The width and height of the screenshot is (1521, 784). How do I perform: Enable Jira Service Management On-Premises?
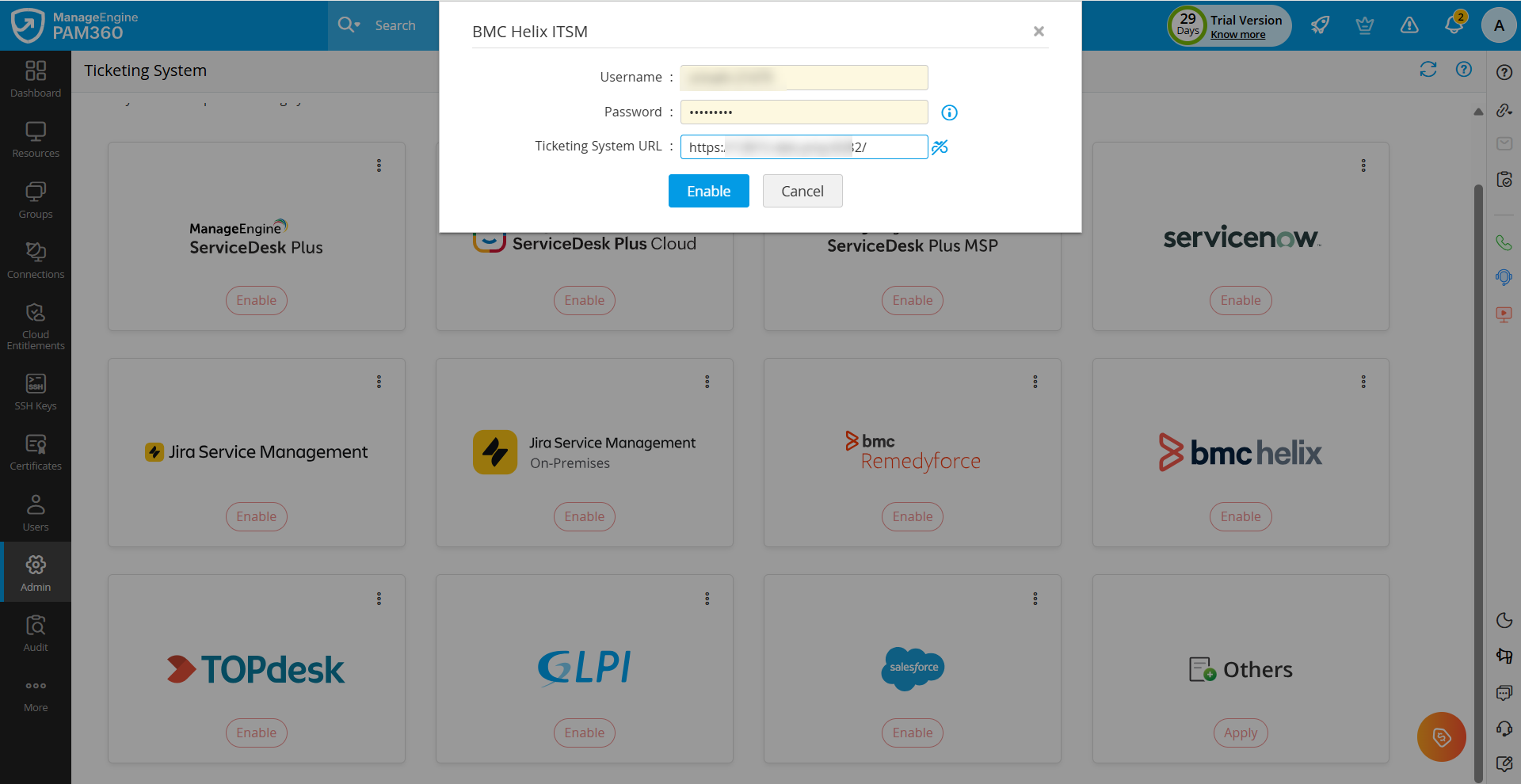[585, 516]
